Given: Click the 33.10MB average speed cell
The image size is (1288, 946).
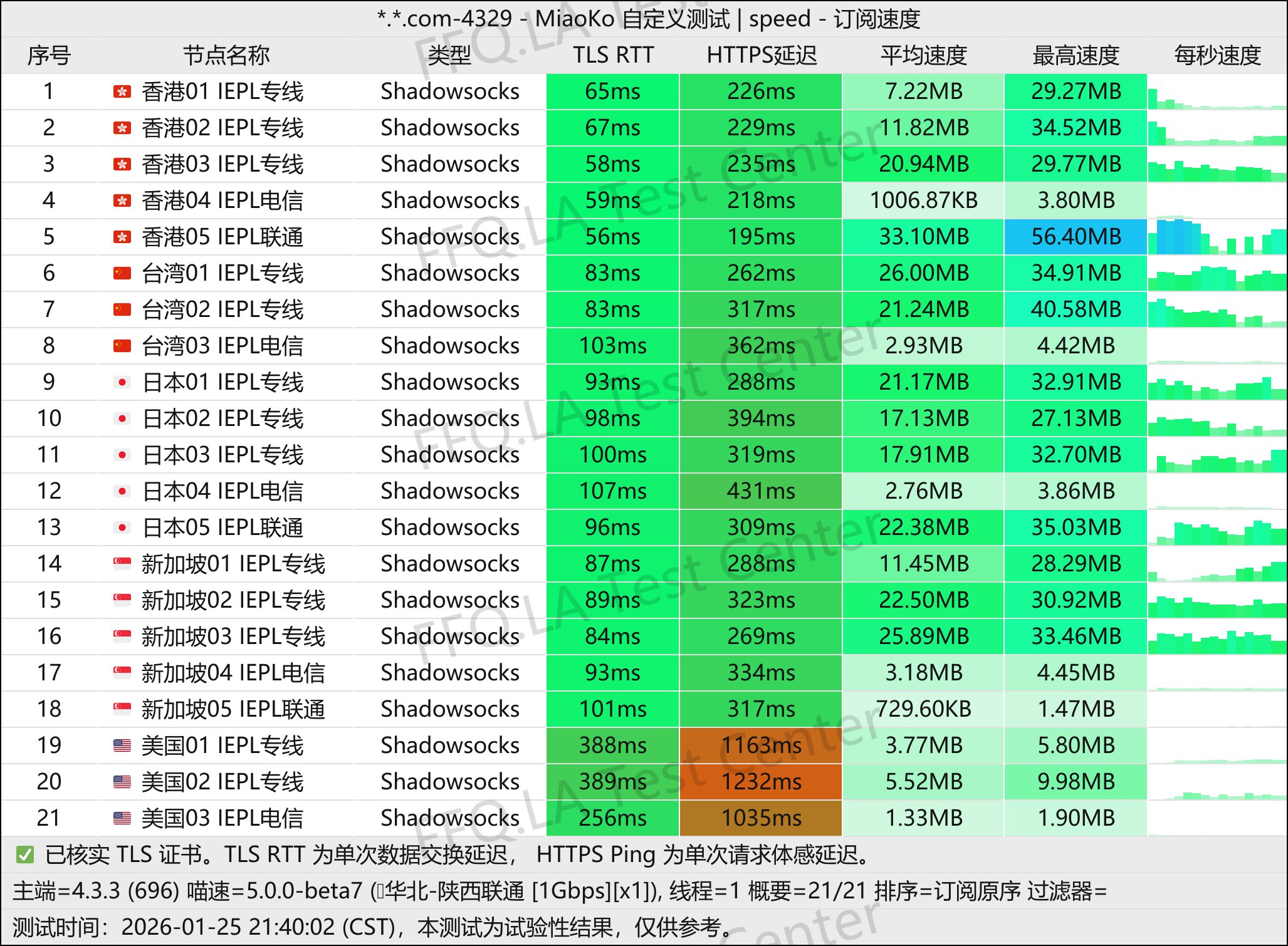Looking at the screenshot, I should [924, 237].
